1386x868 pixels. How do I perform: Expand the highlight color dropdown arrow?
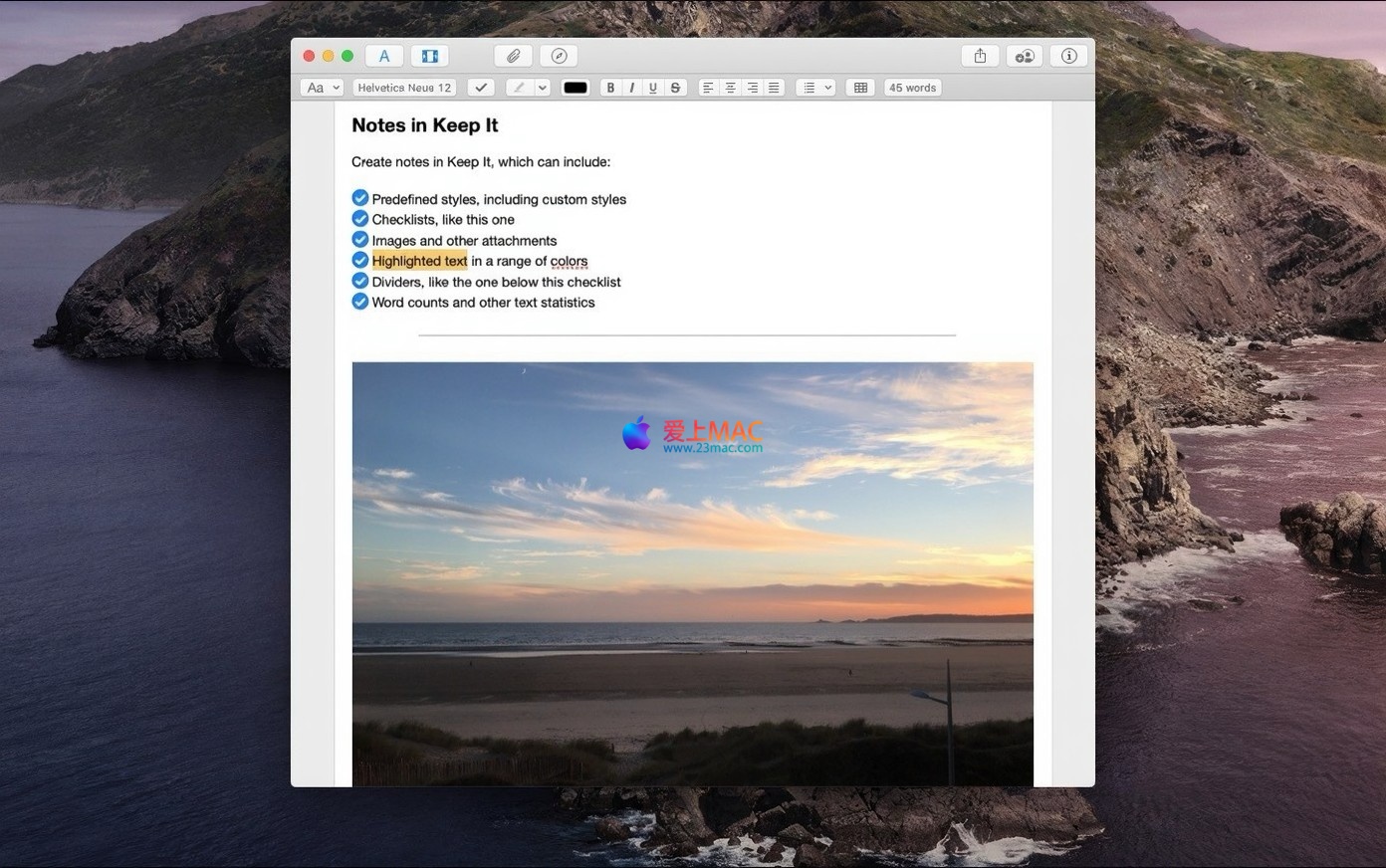(543, 88)
